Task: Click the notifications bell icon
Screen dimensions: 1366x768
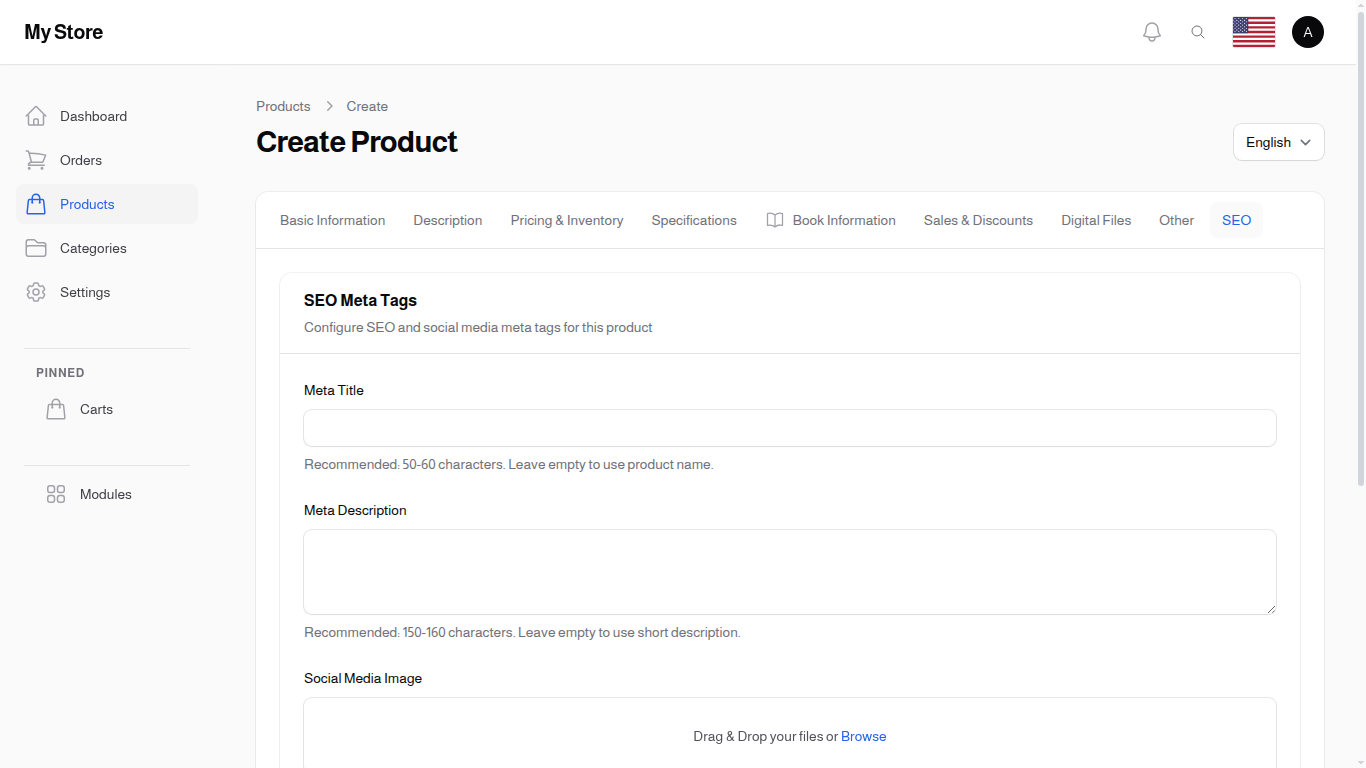Action: pos(1152,32)
